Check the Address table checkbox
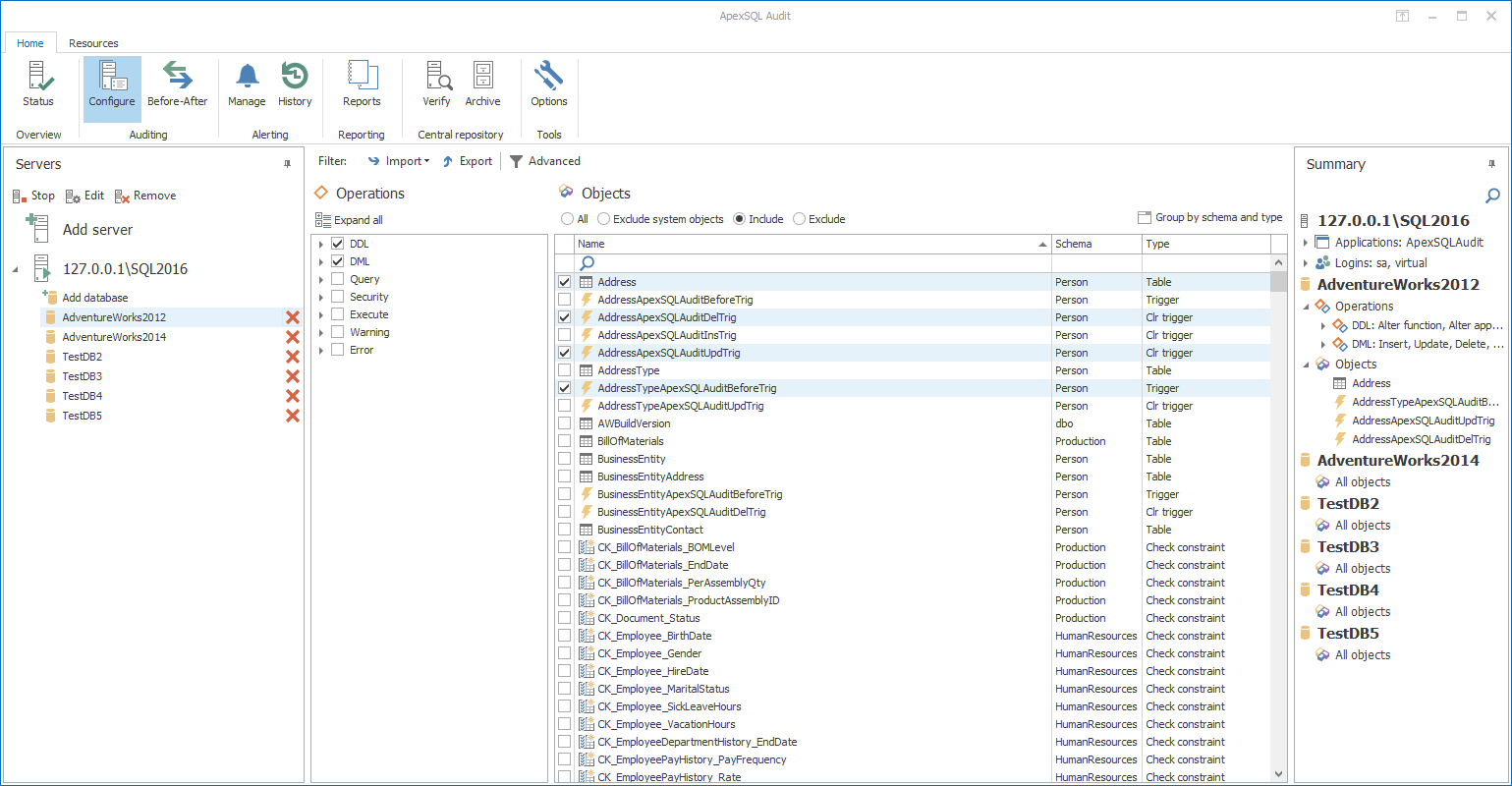Screen dimensions: 1512x786 pyautogui.click(x=564, y=282)
